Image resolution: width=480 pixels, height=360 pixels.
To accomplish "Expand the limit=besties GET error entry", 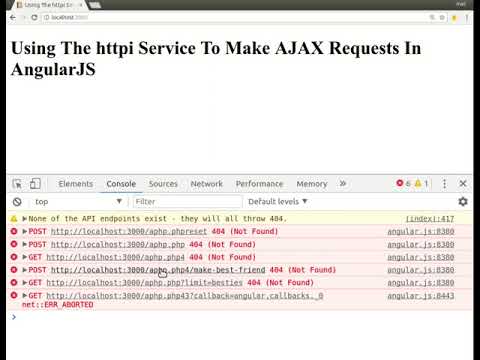I will [24, 283].
